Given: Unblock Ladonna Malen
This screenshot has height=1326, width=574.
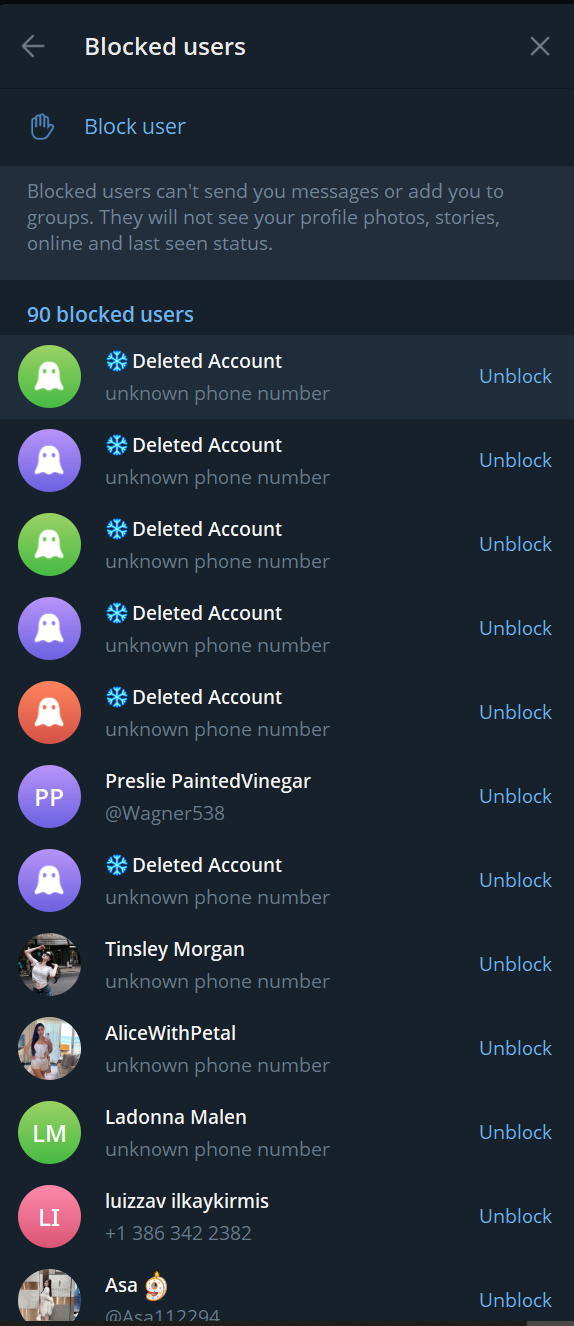Looking at the screenshot, I should point(515,1132).
